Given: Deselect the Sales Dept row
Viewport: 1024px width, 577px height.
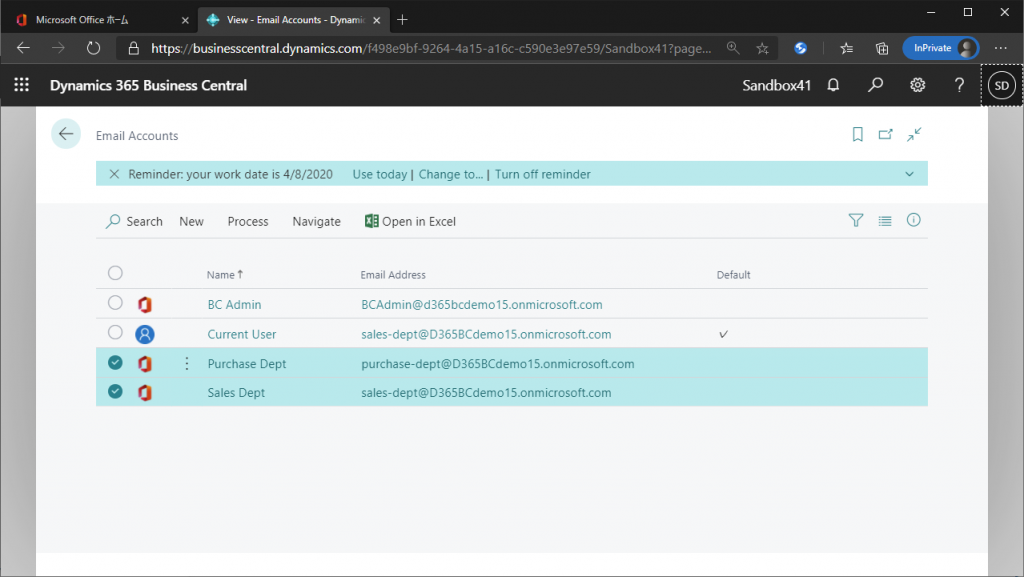Looking at the screenshot, I should (115, 391).
